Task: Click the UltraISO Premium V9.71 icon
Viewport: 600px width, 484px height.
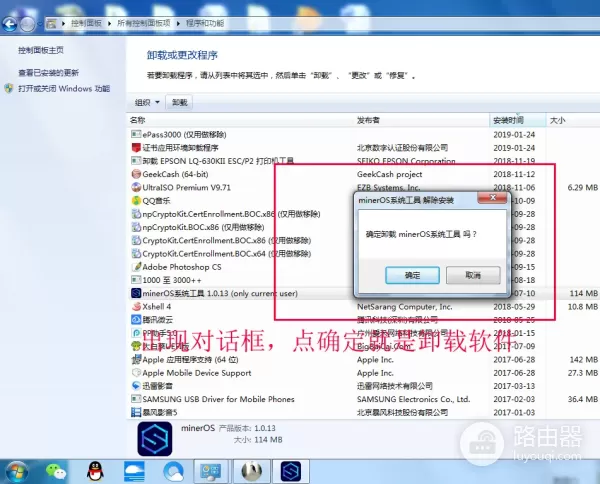Action: click(x=136, y=187)
